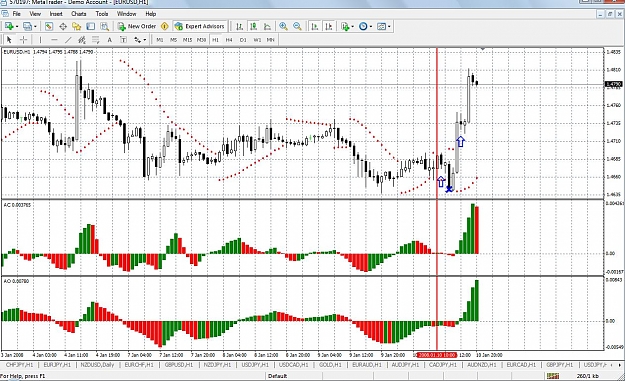The width and height of the screenshot is (625, 381).
Task: Switch to the NZDUSD,Daily chart tab
Action: (x=97, y=365)
